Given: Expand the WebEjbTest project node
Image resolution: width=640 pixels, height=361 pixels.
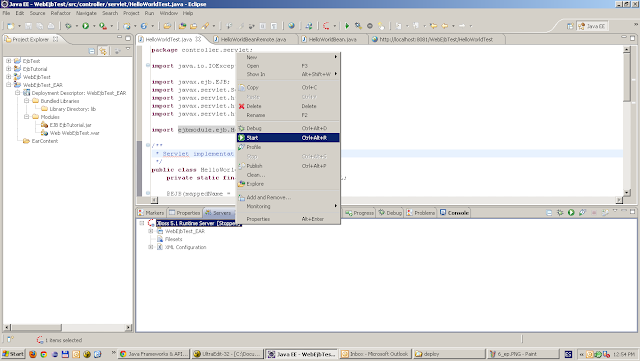Looking at the screenshot, I should [x=9, y=77].
